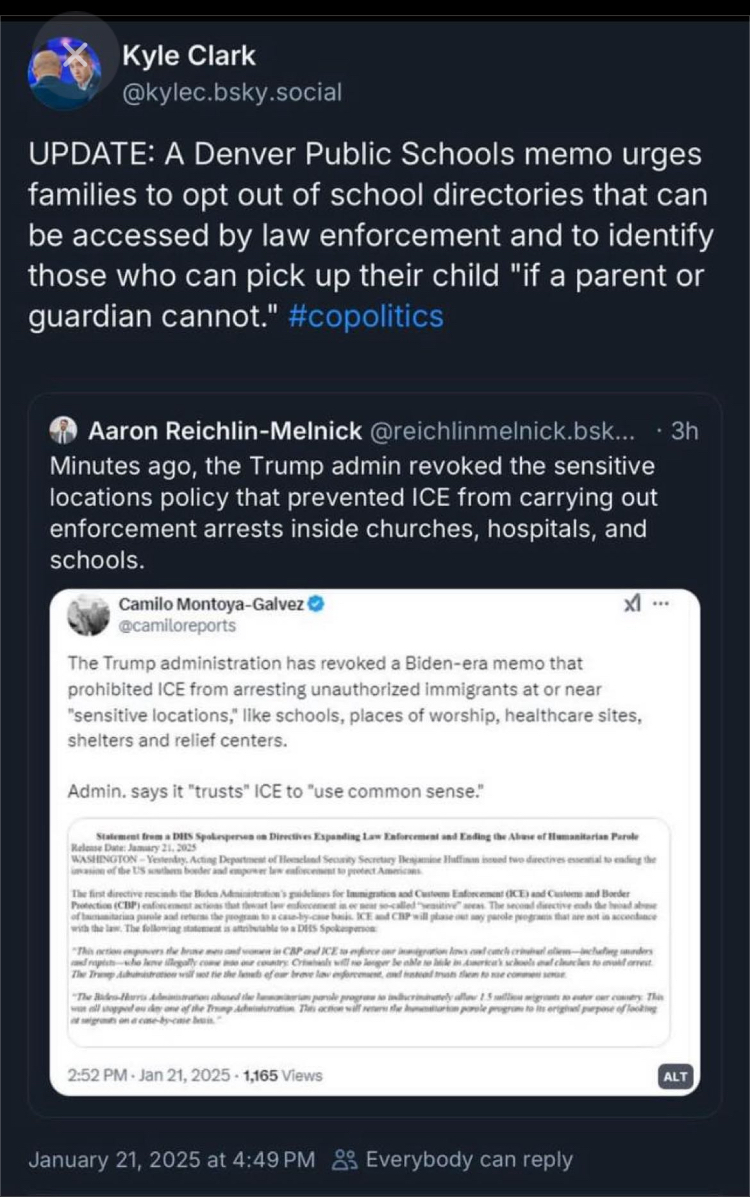Click the Grok icon on embedded tweet

(x=632, y=604)
